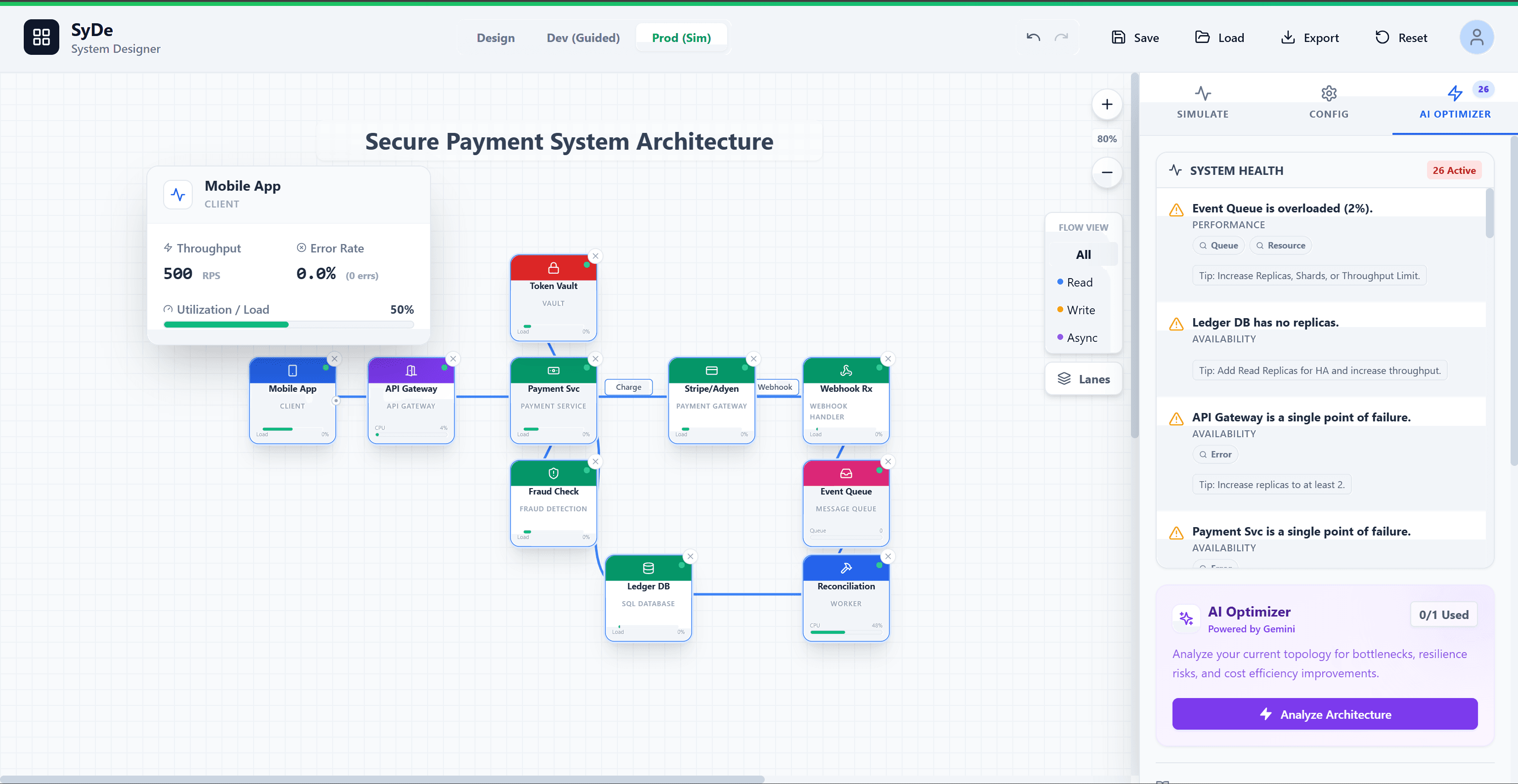
Task: Switch to the Dev (Guided) tab
Action: click(x=582, y=37)
